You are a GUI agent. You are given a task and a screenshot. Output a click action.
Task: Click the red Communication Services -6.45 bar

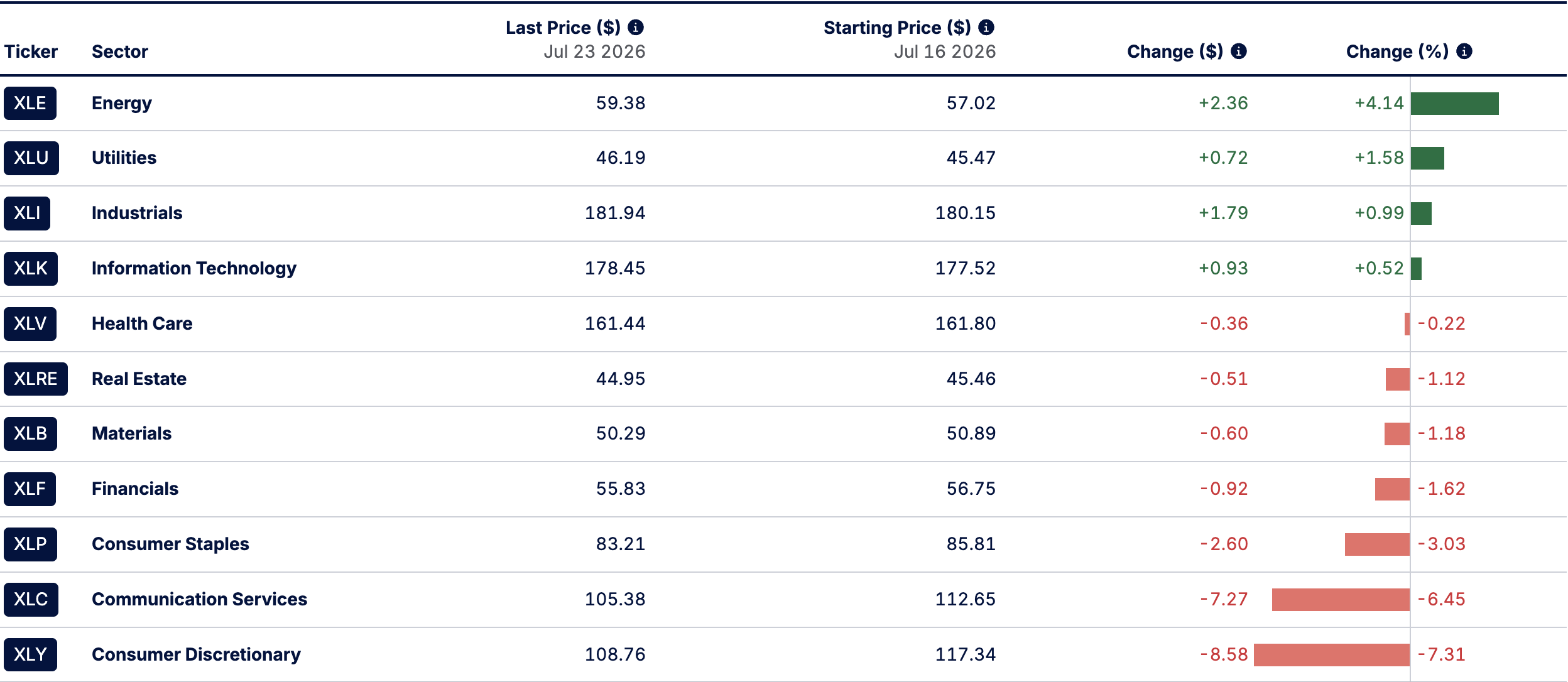(1341, 600)
